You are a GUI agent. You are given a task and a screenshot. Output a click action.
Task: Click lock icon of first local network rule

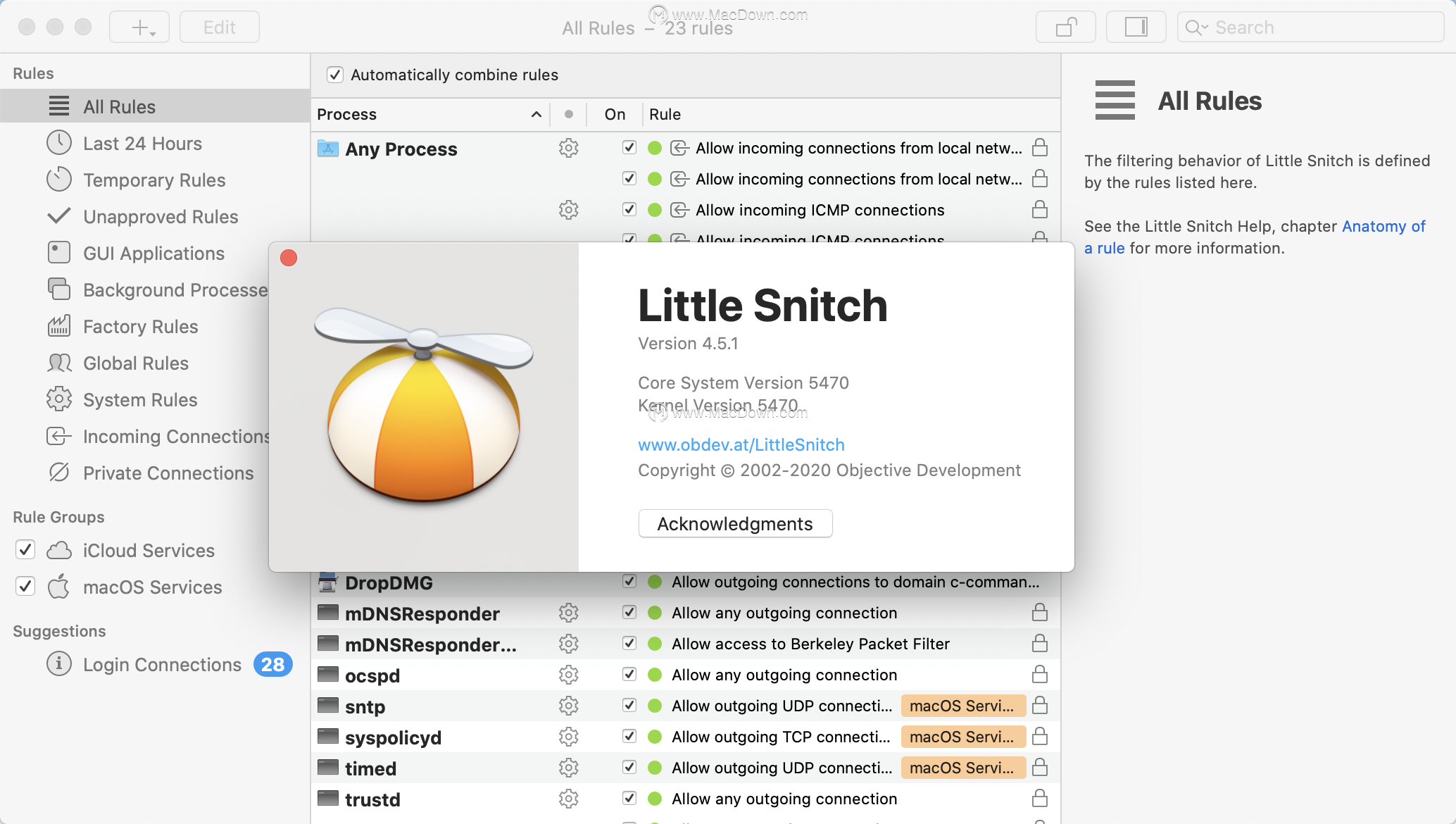coord(1040,147)
